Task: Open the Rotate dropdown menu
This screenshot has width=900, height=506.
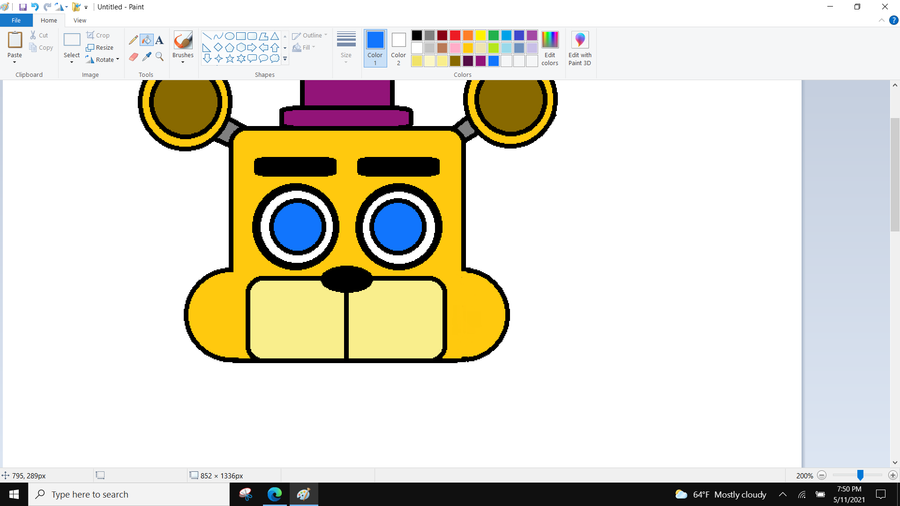Action: [103, 60]
